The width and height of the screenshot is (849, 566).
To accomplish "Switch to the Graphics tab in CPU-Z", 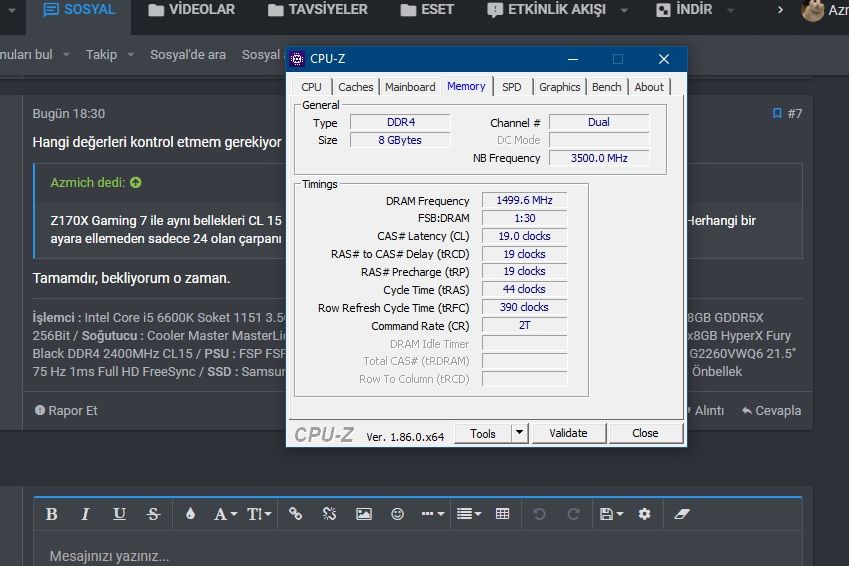I will 559,87.
